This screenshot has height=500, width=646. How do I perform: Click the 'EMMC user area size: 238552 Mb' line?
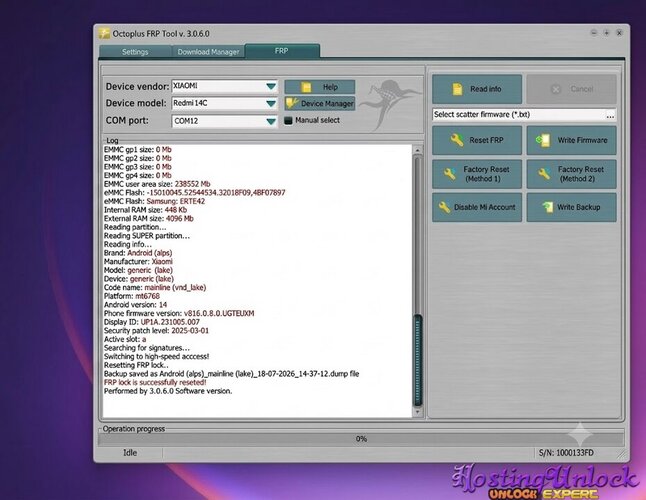coord(157,184)
